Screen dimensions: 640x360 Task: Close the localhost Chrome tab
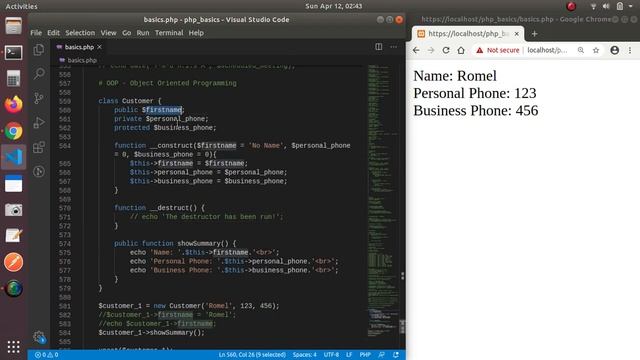coord(517,34)
